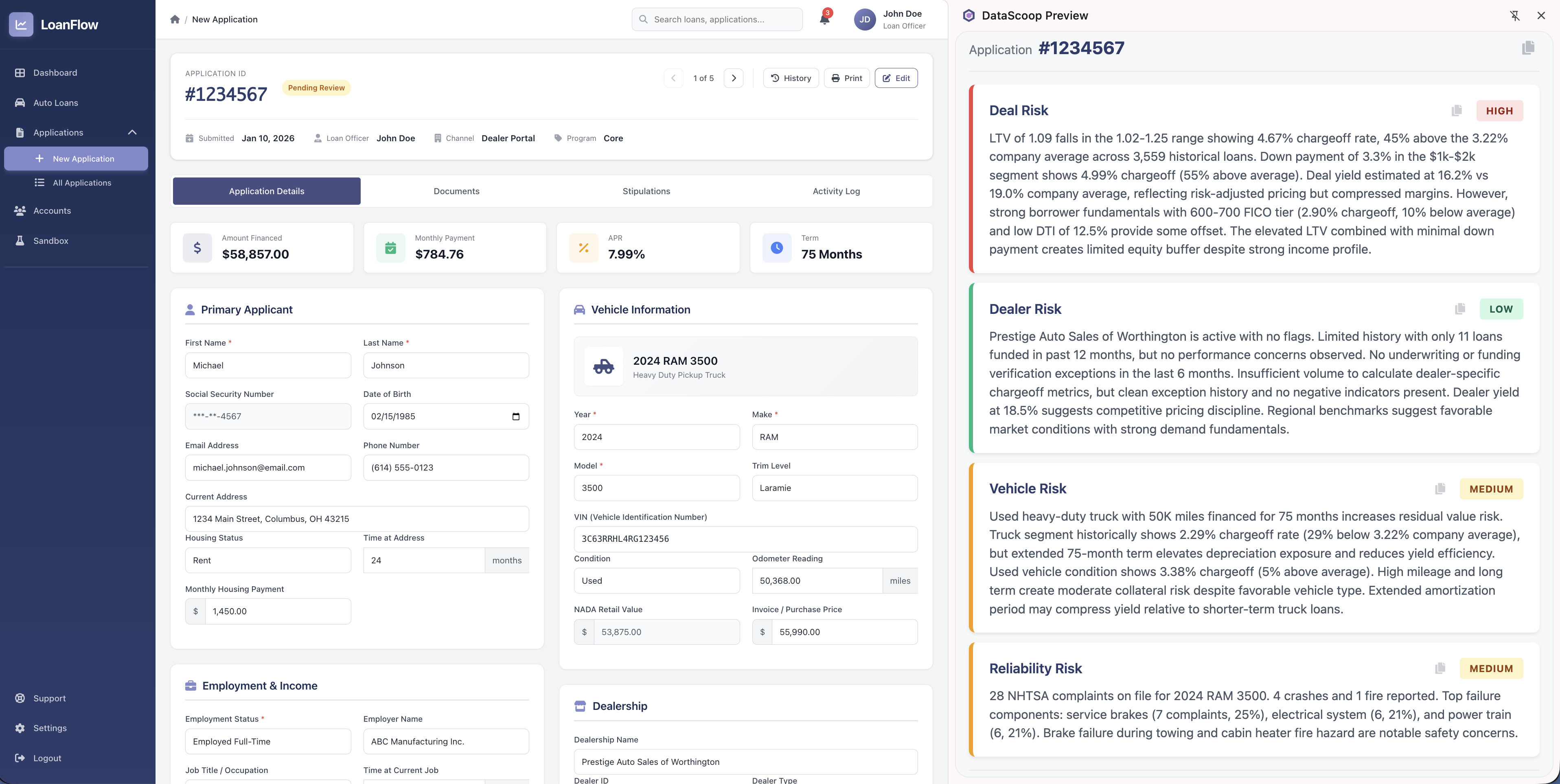Click the First Name field Michael
Screen dimensions: 1560x784
coord(268,366)
